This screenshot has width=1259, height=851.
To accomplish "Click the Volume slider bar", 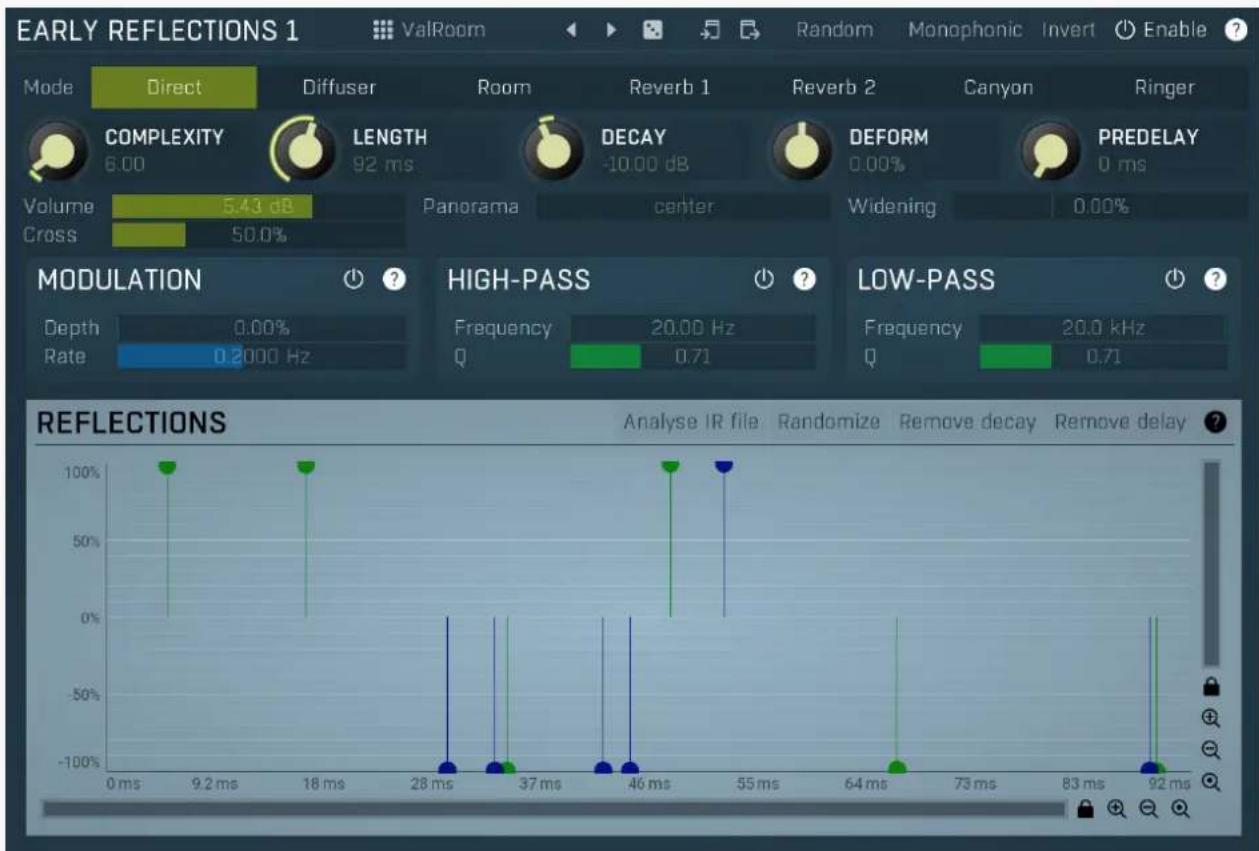I will click(258, 207).
